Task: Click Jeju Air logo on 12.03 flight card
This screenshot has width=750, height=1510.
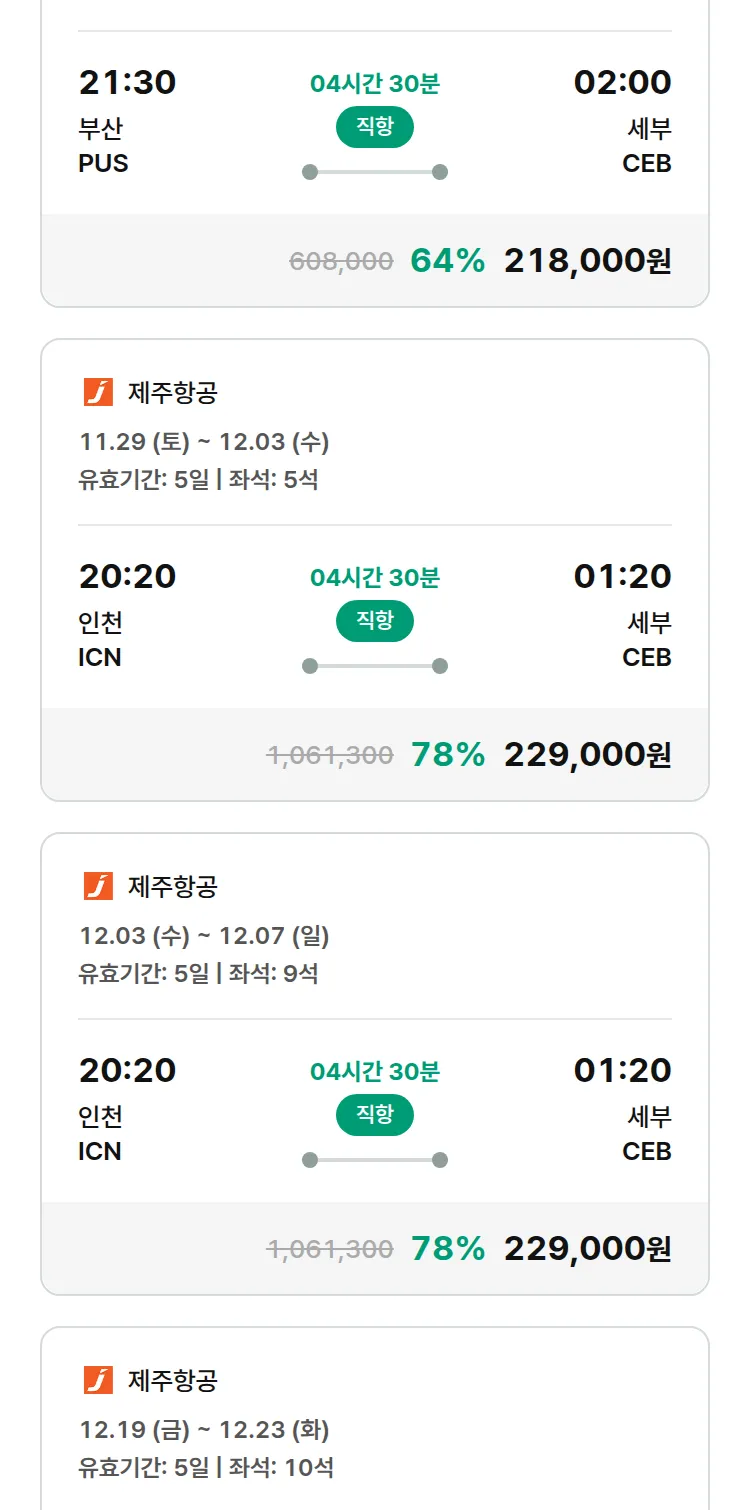Action: pyautogui.click(x=98, y=886)
